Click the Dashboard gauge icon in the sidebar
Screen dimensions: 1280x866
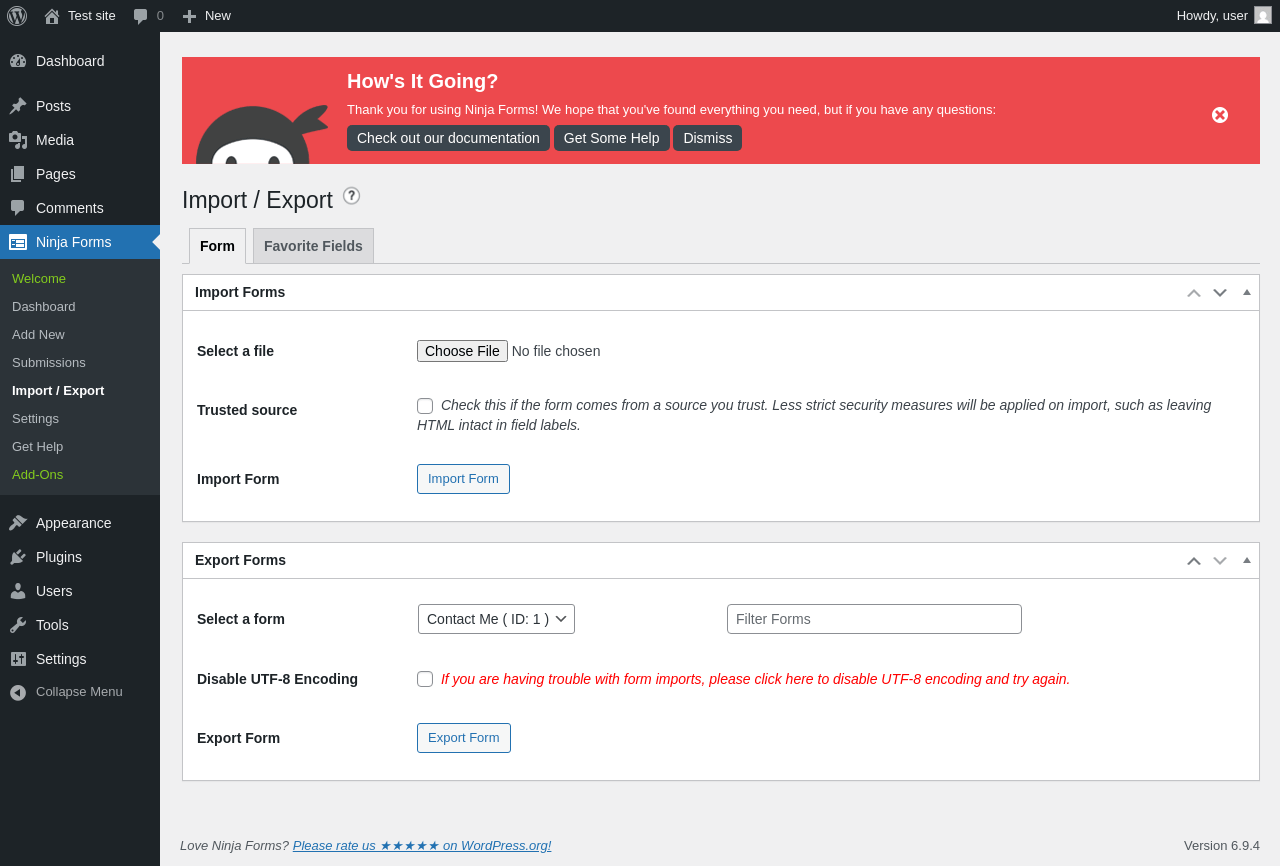coord(18,61)
